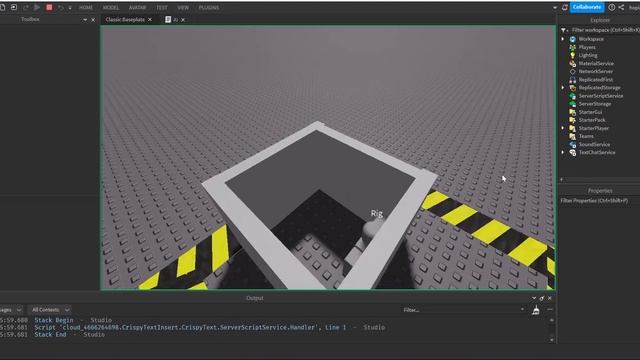This screenshot has height=360, width=640.
Task: Select the Workspace globe icon in Explorer
Action: click(x=573, y=39)
